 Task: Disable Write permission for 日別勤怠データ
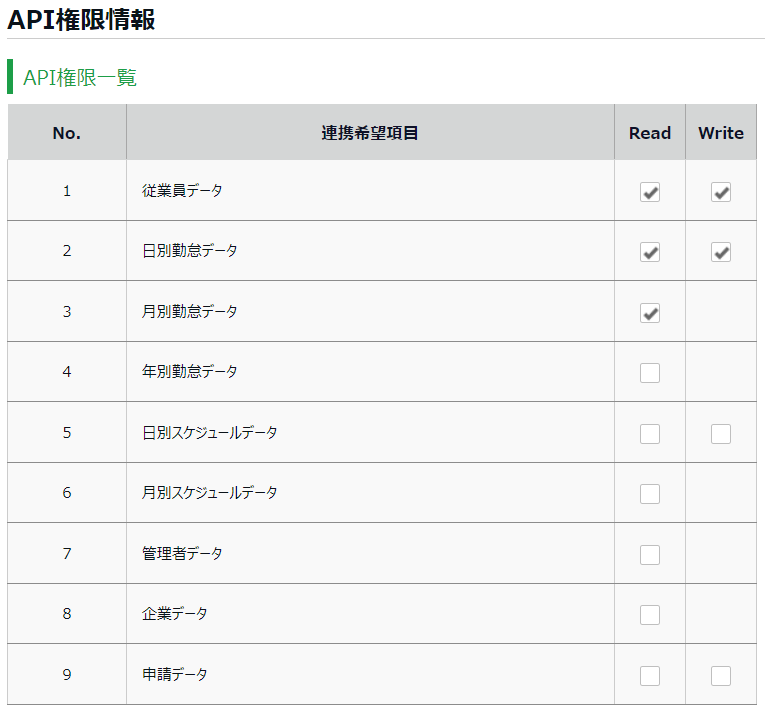(721, 252)
